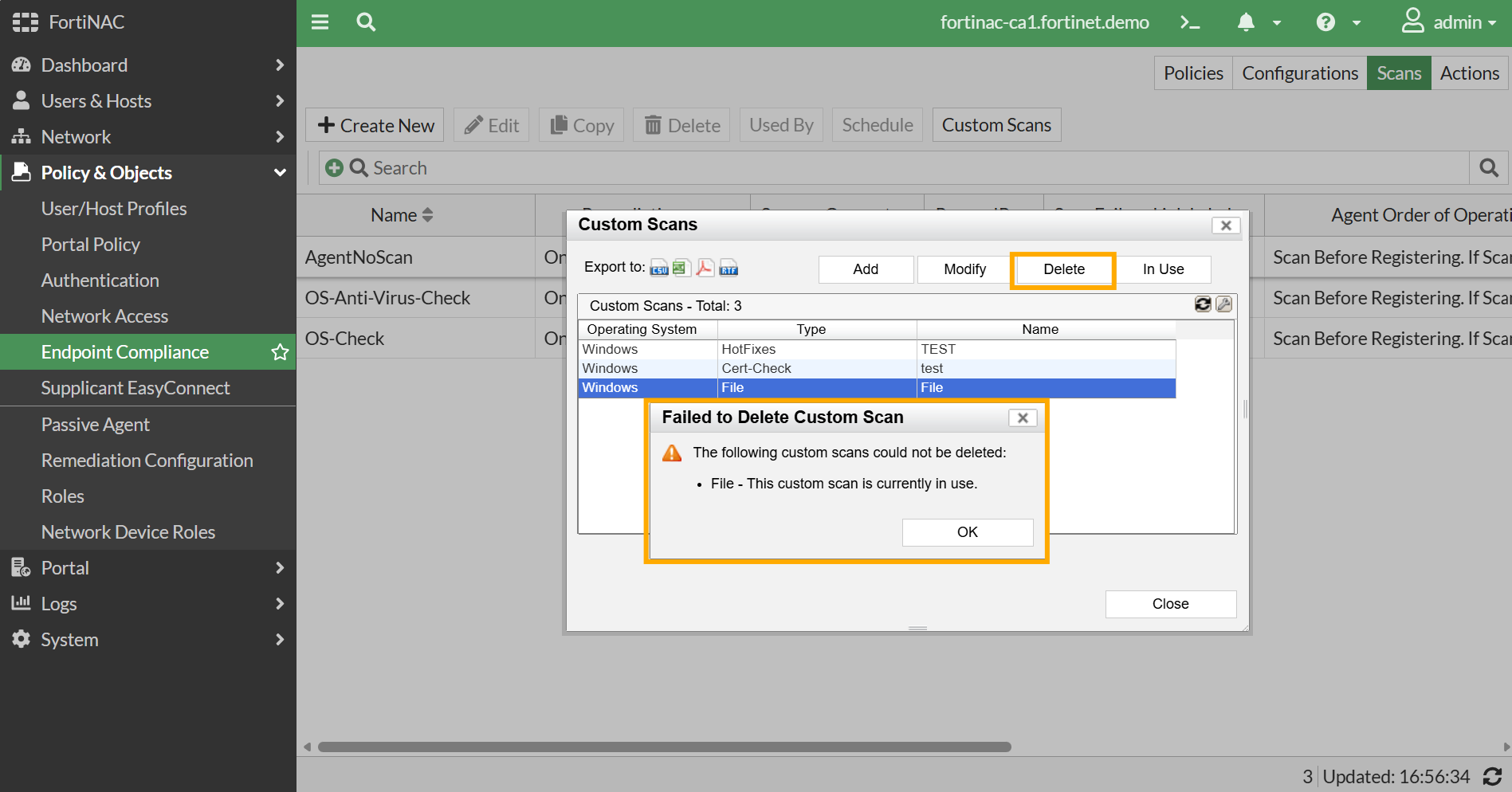Expand the System menu
Viewport: 1512px width, 792px height.
[x=148, y=640]
